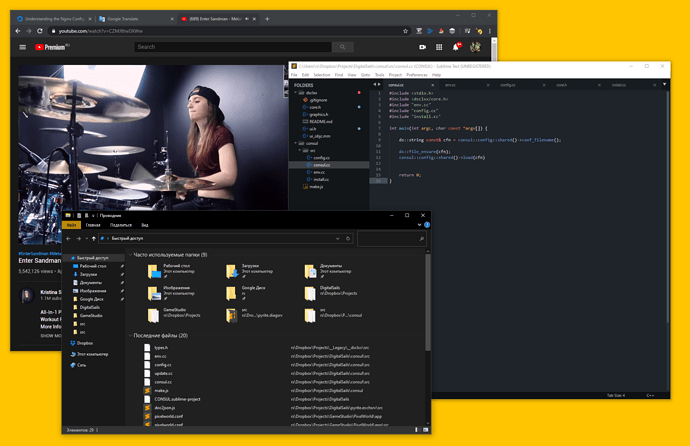Open a new Chrome tab with plus
Viewport: 690px width, 446px height.
[x=267, y=19]
